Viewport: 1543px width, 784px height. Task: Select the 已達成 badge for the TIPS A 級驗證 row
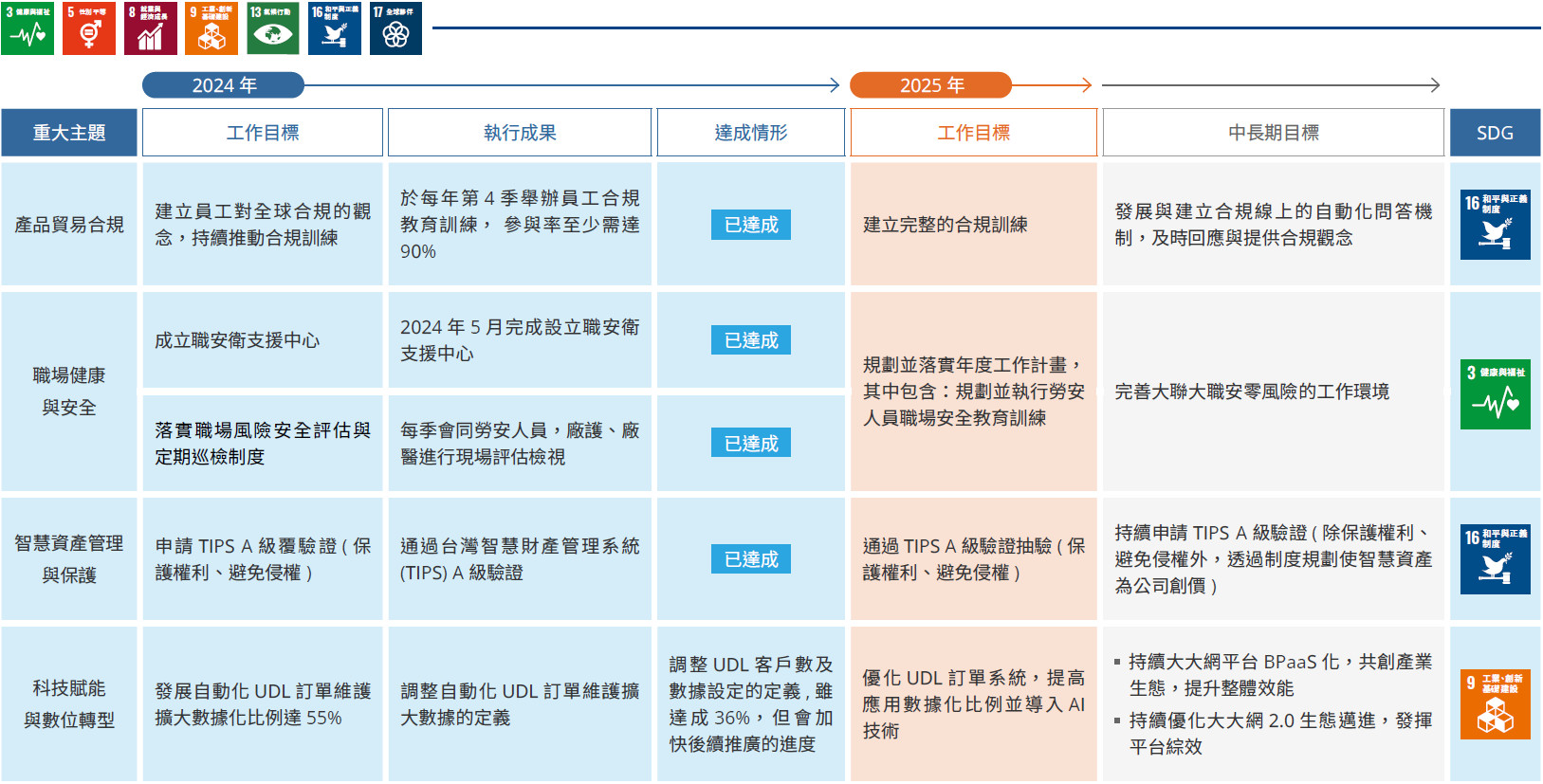750,559
